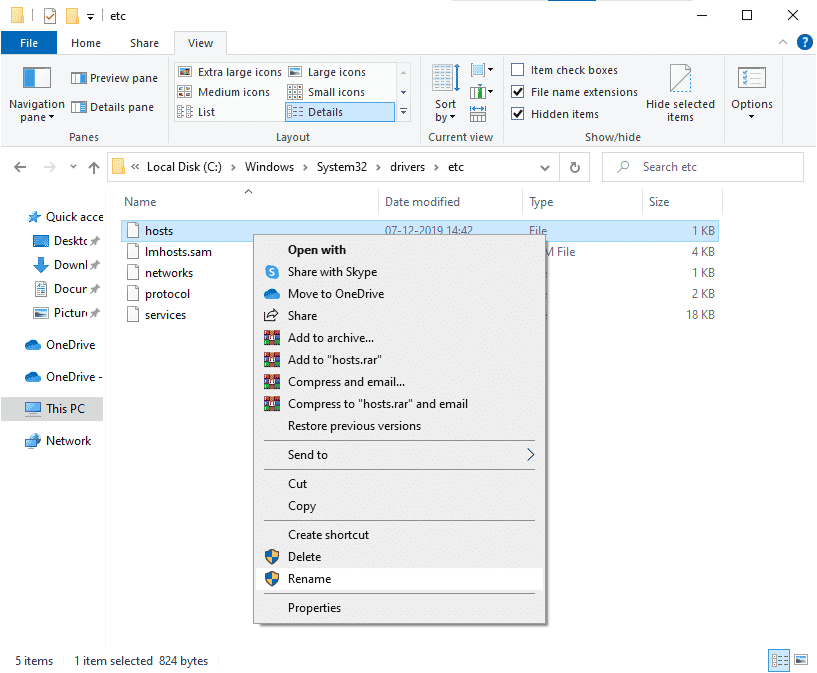The image size is (817, 673).
Task: Select Extra large icons layout
Action: click(x=230, y=72)
